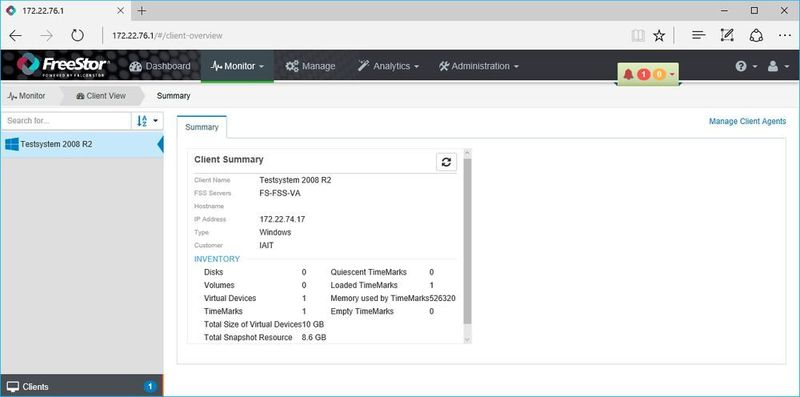
Task: Click the browser Forward arrow
Action: (x=46, y=35)
